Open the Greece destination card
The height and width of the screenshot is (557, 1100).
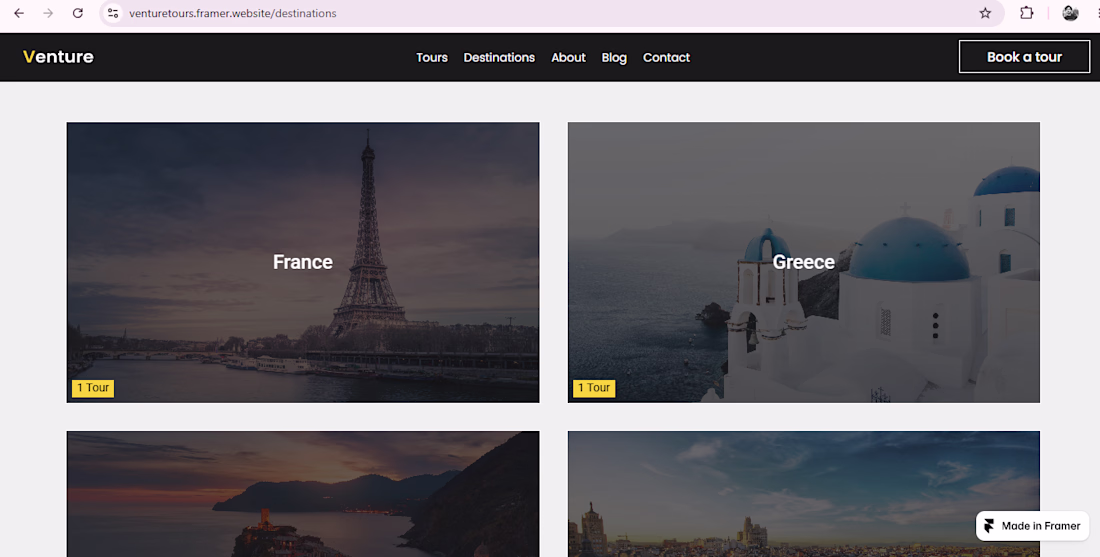tap(804, 262)
